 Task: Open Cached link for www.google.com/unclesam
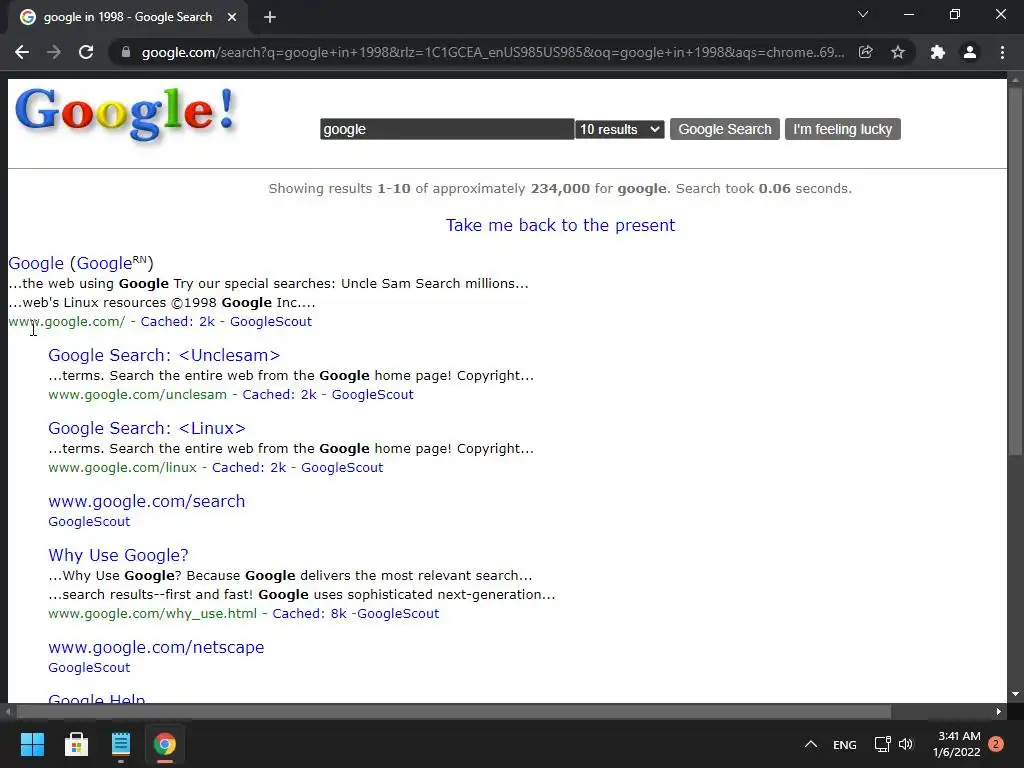(280, 394)
